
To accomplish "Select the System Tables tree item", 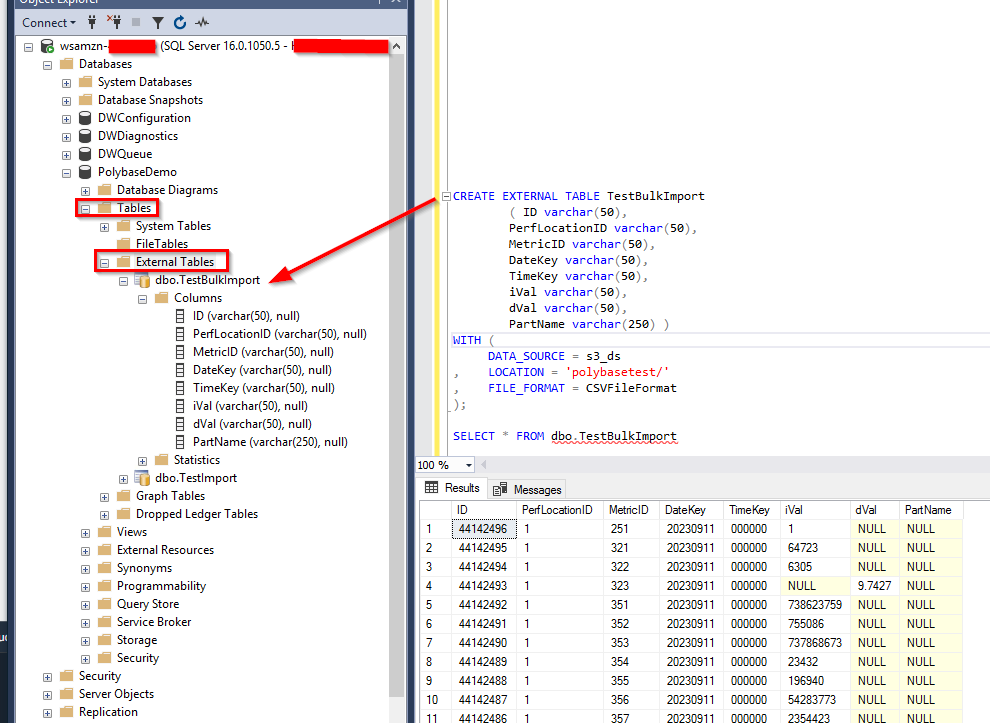I will tap(173, 226).
